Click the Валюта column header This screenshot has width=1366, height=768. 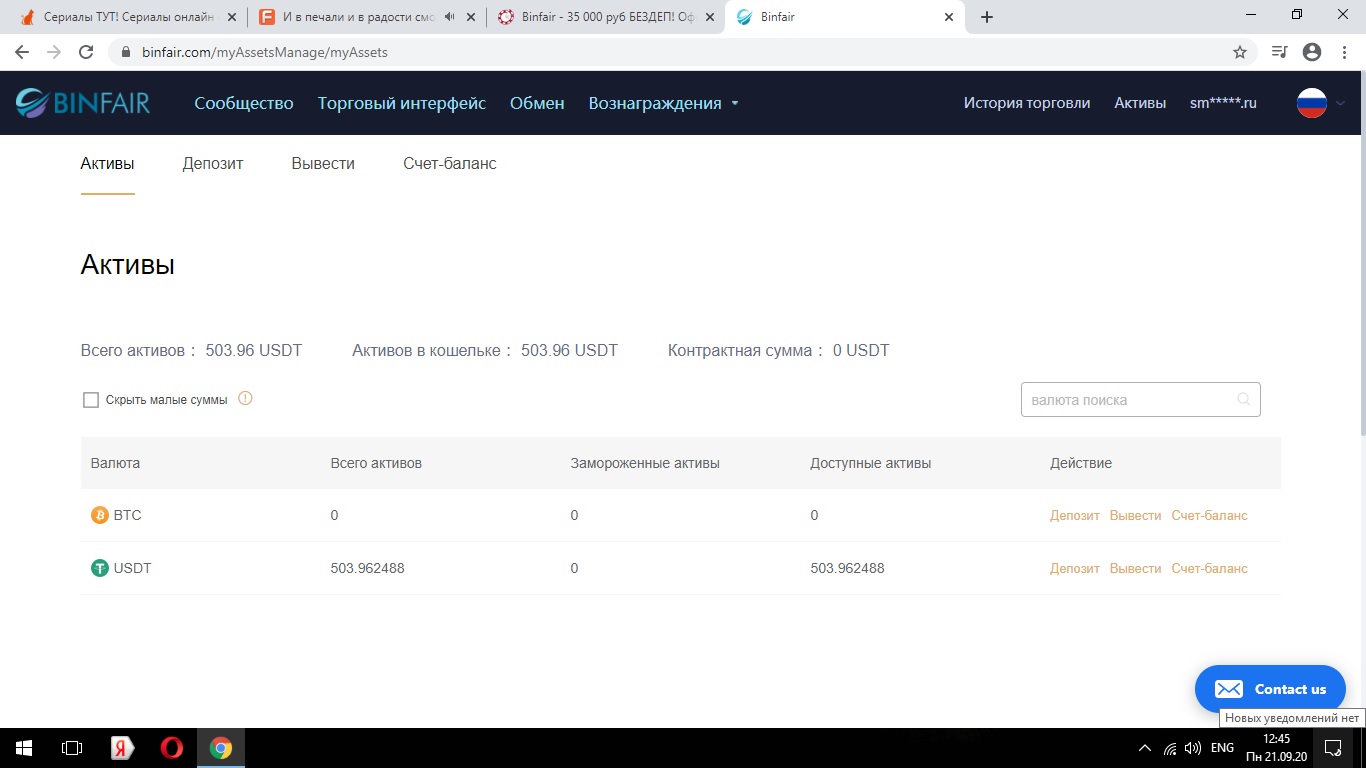pyautogui.click(x=115, y=463)
